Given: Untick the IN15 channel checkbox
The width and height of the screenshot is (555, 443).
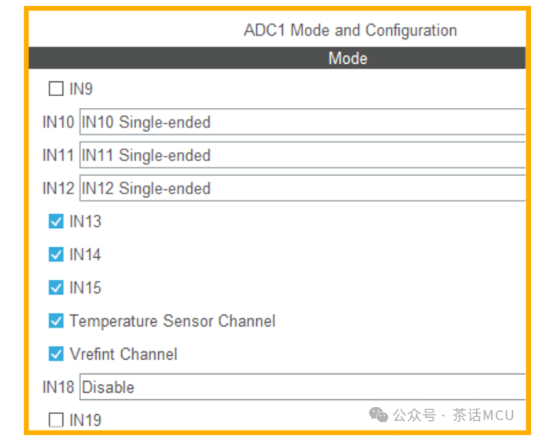Looking at the screenshot, I should [x=56, y=288].
